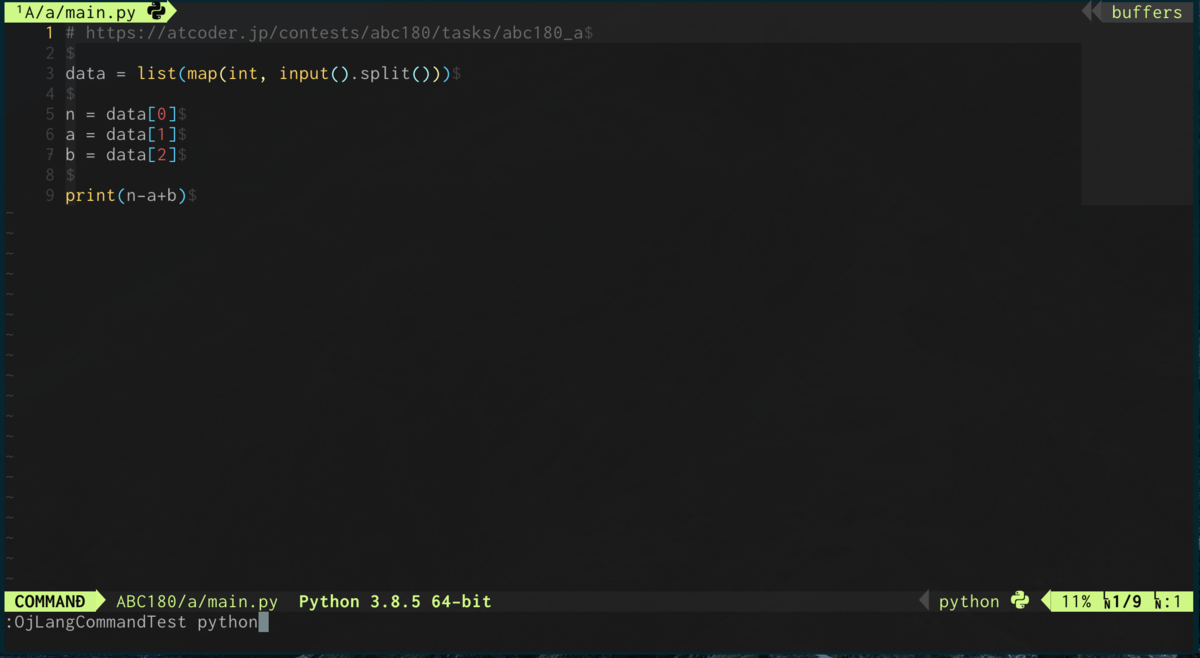1200x658 pixels.
Task: Place cursor on the data = list(map(...)) line
Action: pos(258,74)
